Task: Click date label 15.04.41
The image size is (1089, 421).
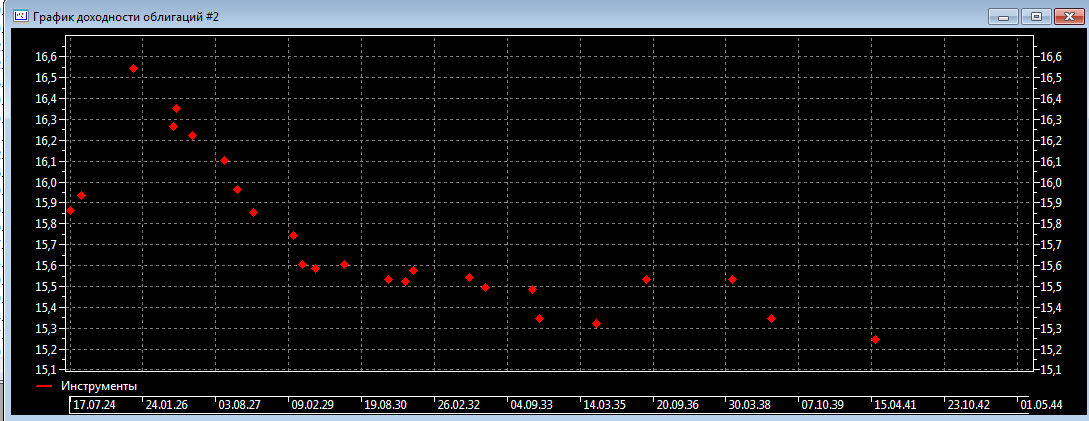Action: [x=895, y=404]
